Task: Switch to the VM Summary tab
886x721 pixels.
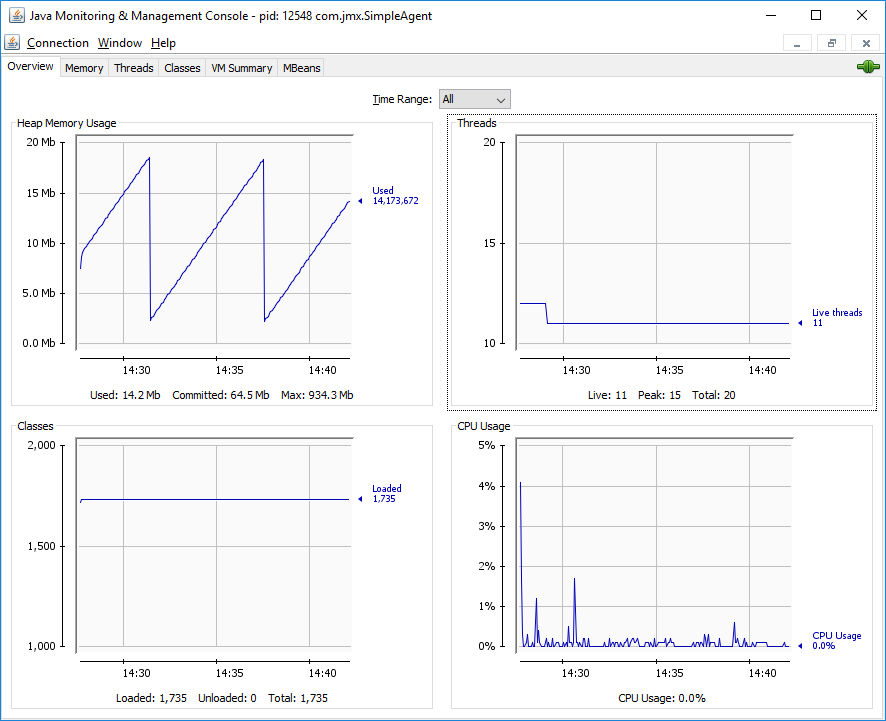Action: point(242,68)
